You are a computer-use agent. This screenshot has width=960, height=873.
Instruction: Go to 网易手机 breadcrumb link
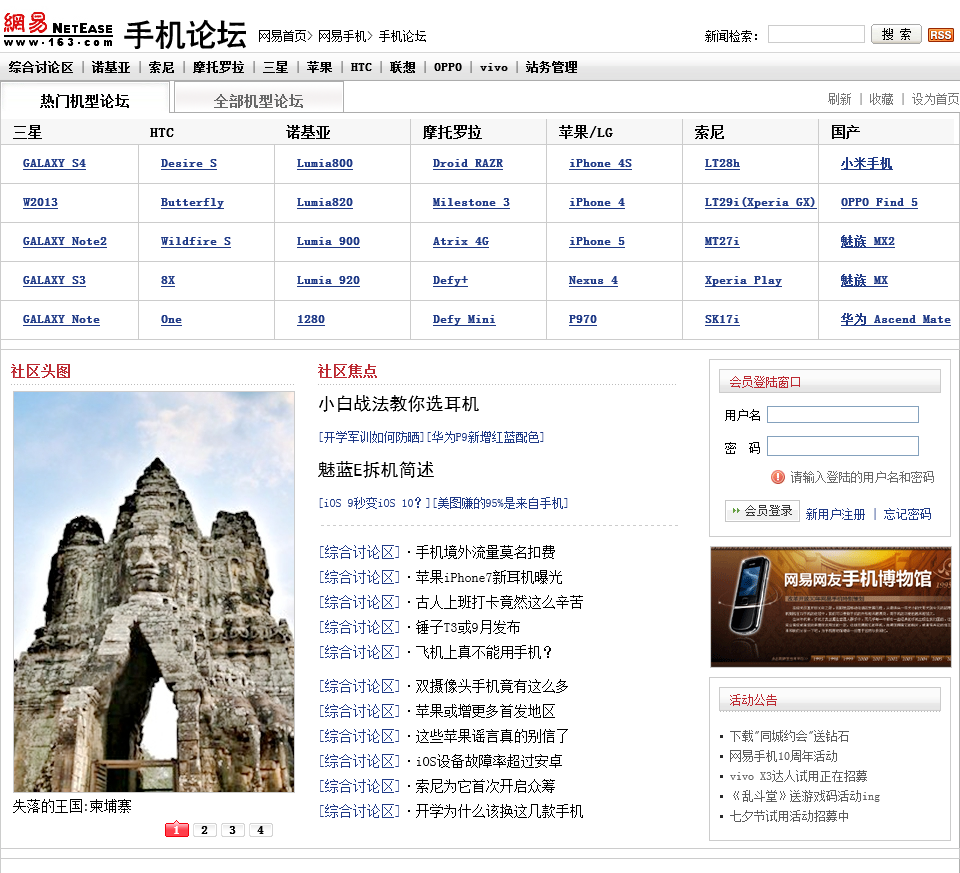[342, 36]
